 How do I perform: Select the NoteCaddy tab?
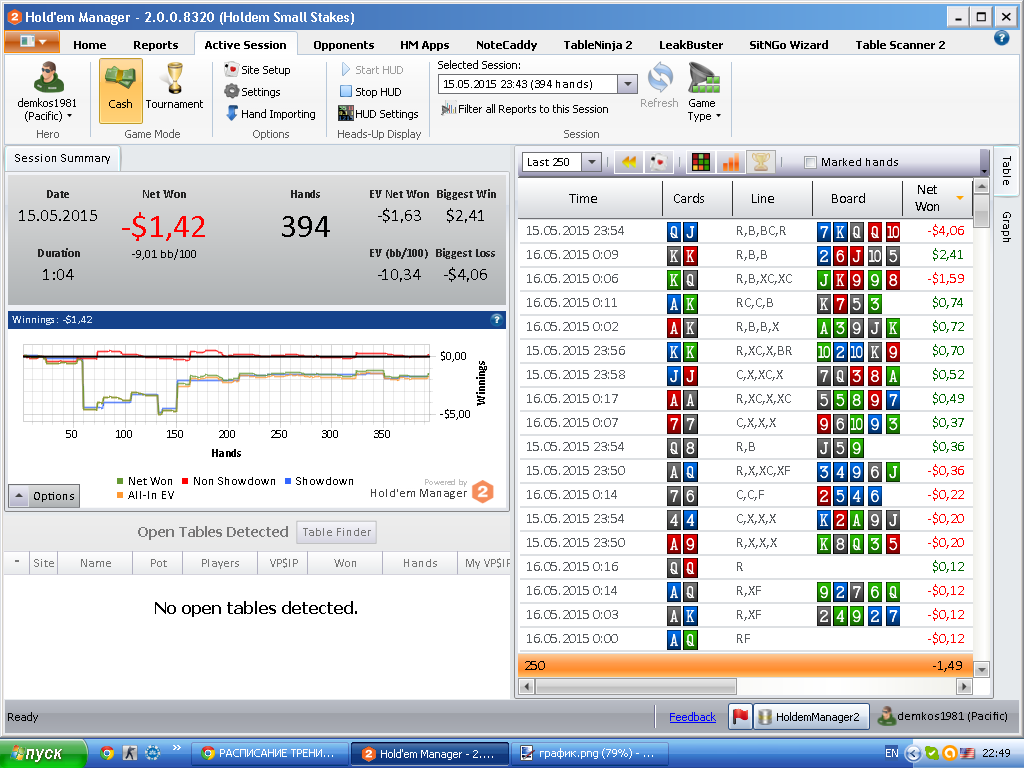[x=506, y=45]
